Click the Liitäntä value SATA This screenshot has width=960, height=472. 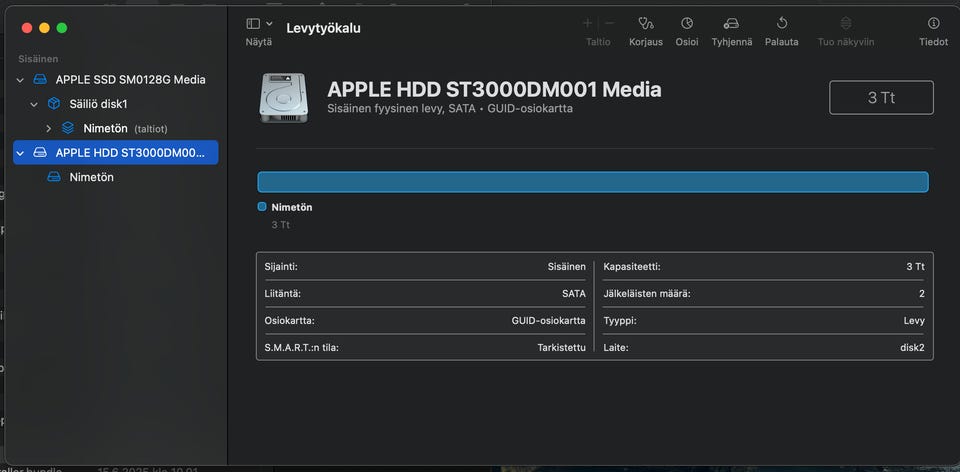[x=574, y=294]
